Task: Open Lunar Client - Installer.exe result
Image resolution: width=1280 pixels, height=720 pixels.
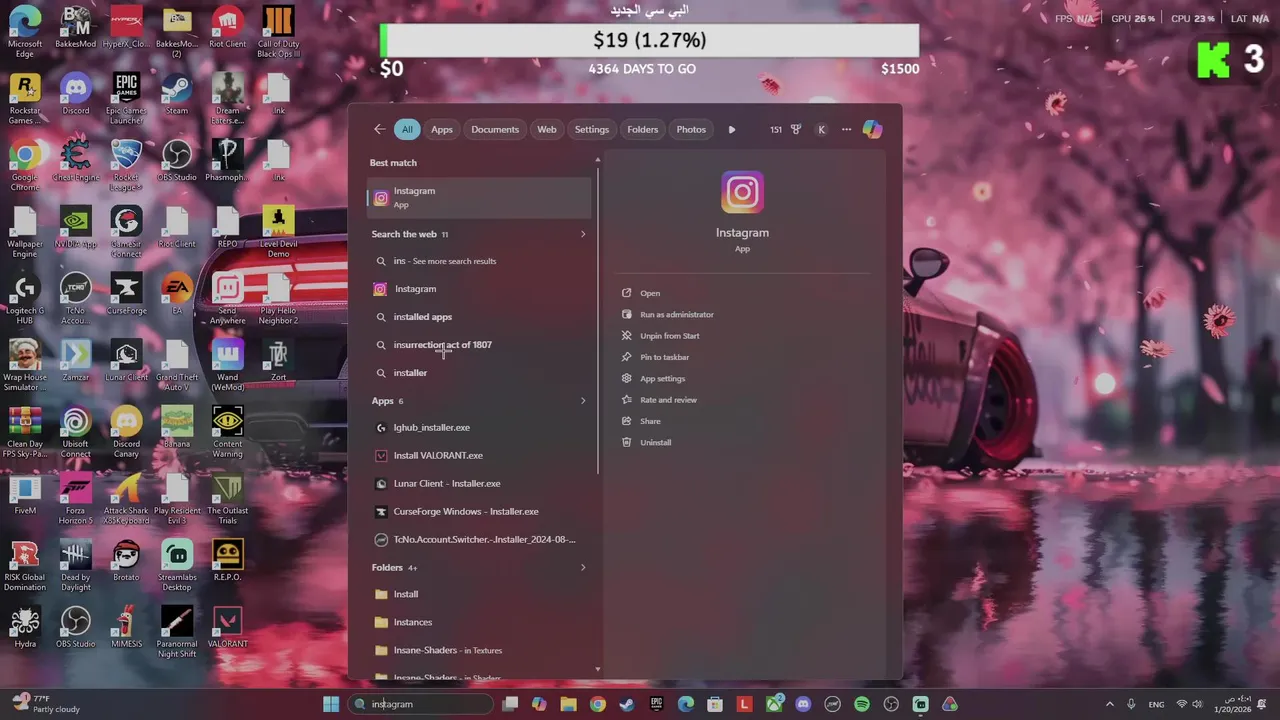Action: pyautogui.click(x=479, y=484)
